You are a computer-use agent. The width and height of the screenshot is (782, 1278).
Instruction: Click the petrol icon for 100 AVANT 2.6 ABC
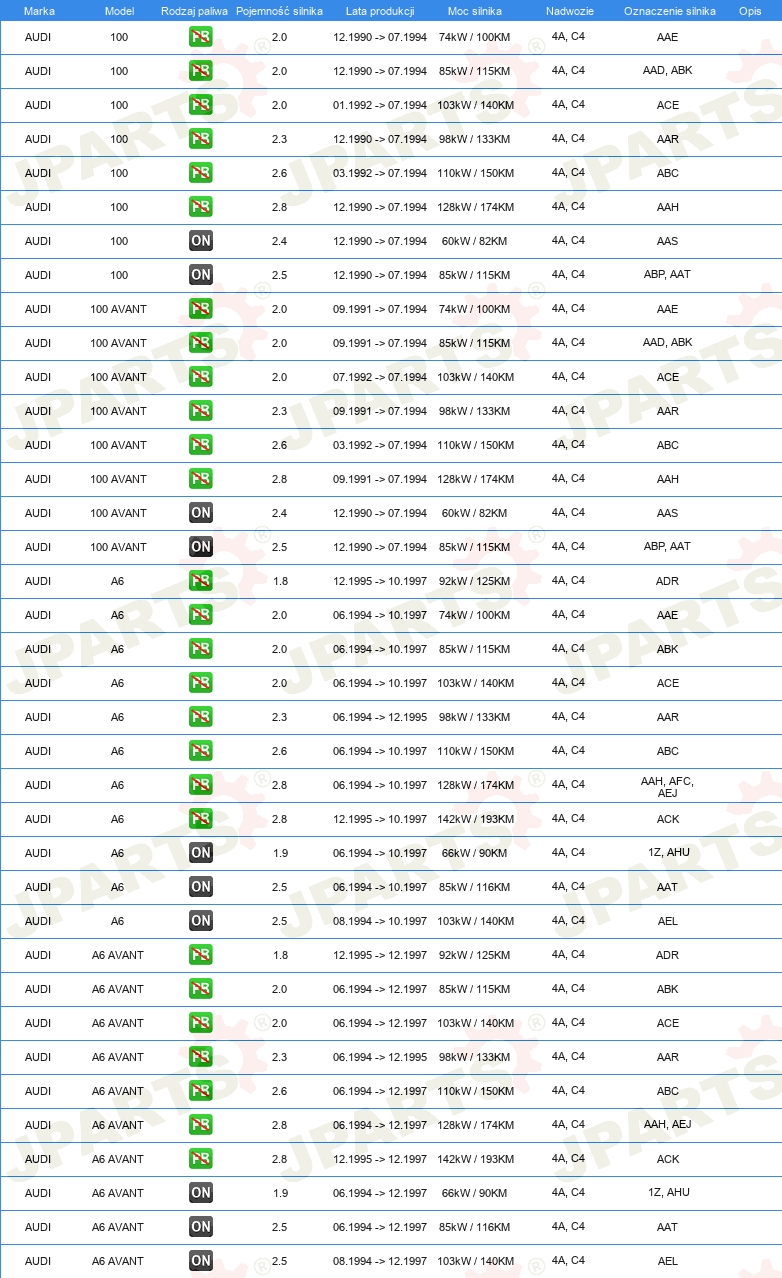click(201, 445)
